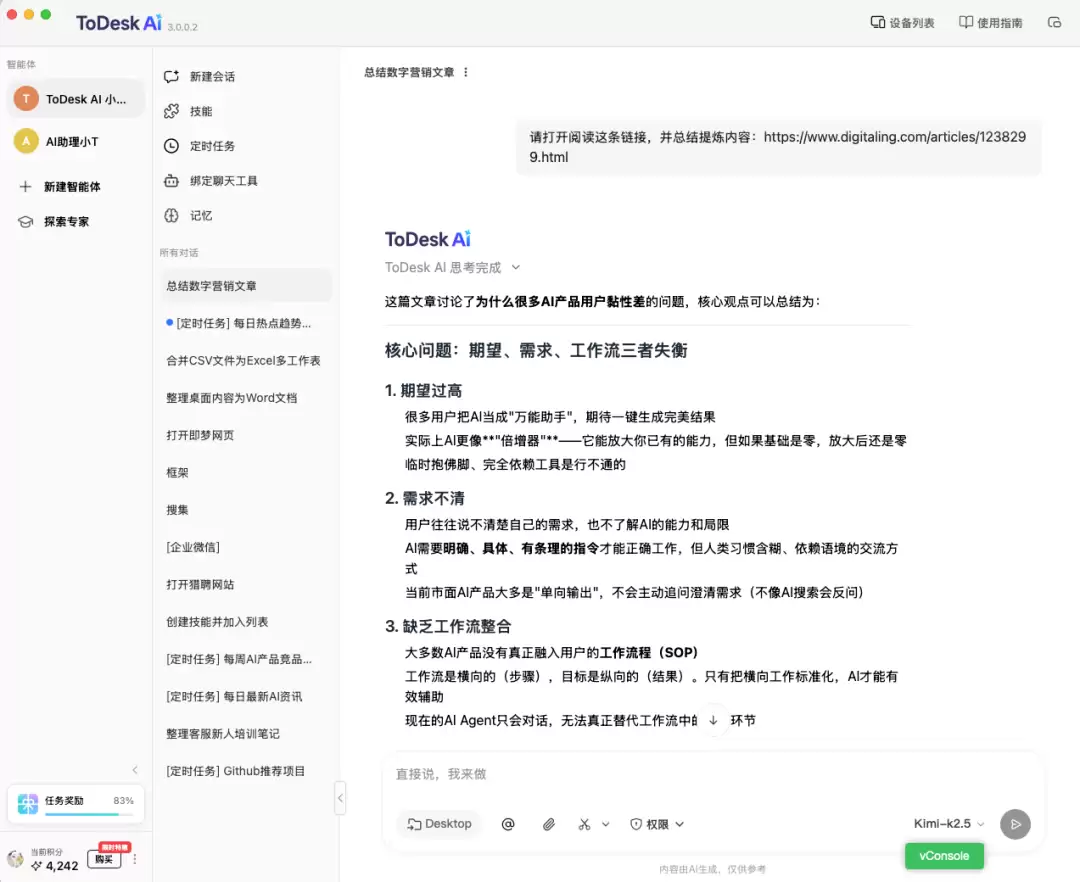
Task: Open 定时任务 scheduled tasks
Action: click(200, 146)
